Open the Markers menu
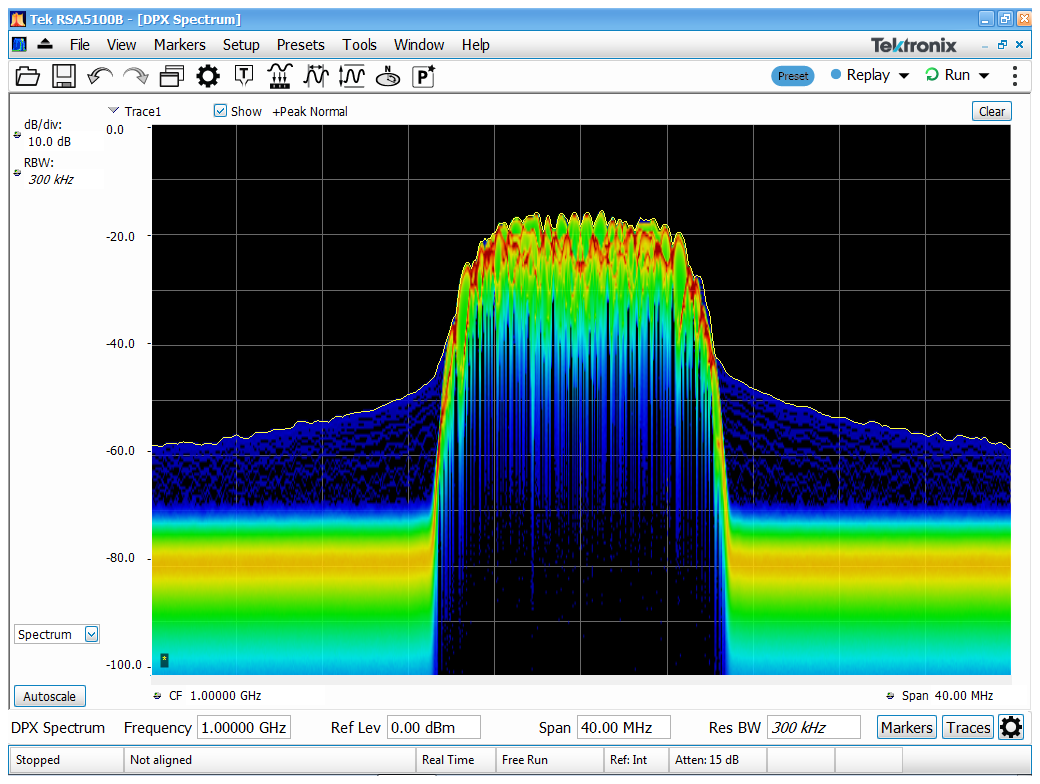The height and width of the screenshot is (784, 1040). pos(179,45)
